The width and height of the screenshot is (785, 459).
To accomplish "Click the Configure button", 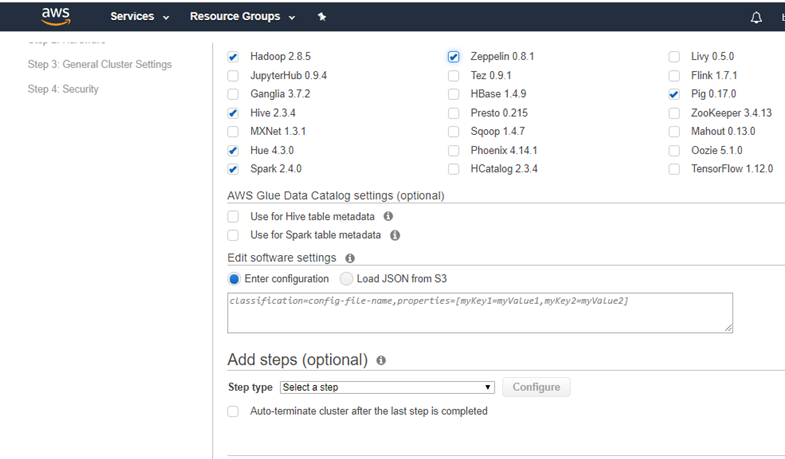I will [x=536, y=387].
